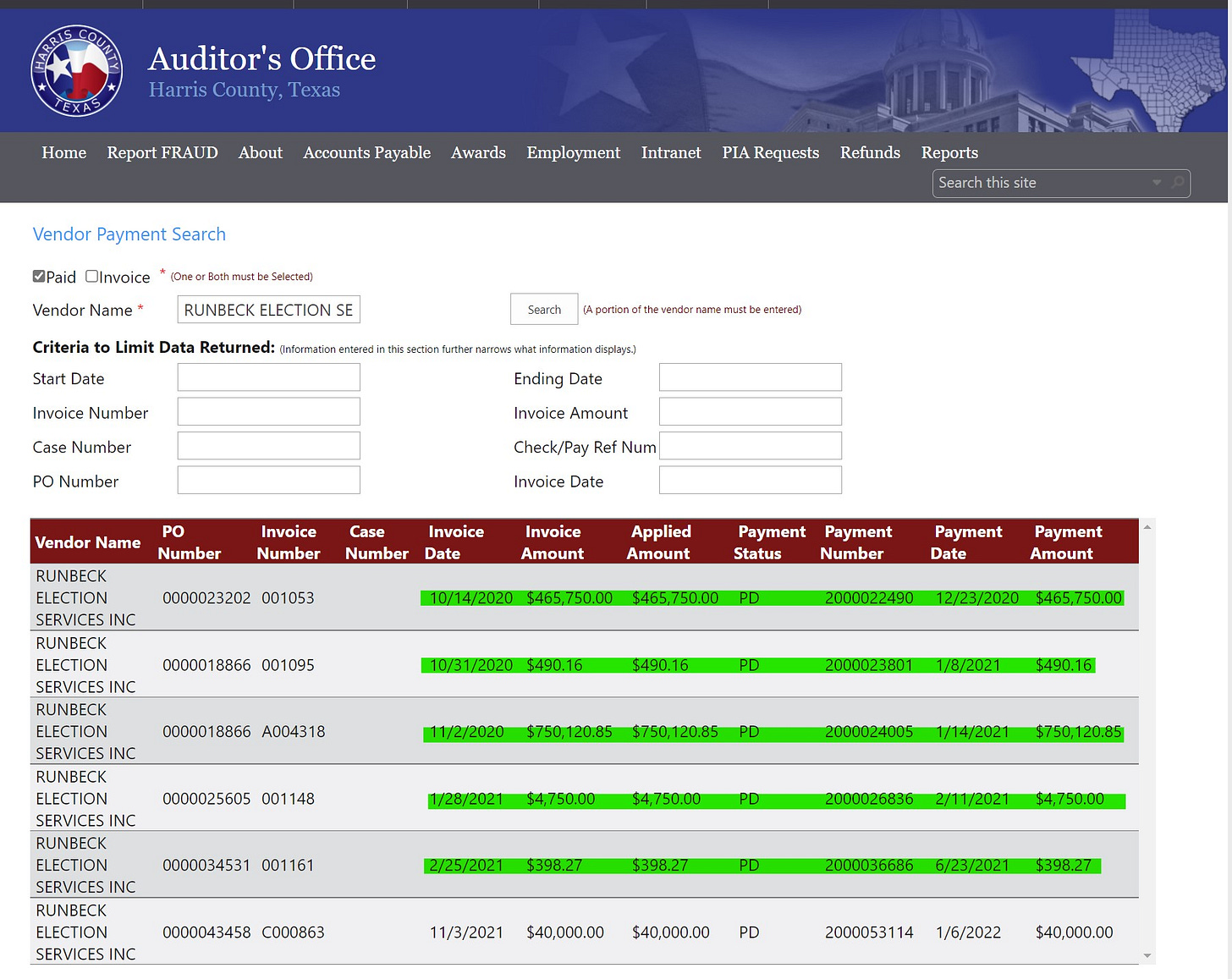Click payment date 6/23/2021
The height and width of the screenshot is (979, 1232).
click(x=972, y=866)
